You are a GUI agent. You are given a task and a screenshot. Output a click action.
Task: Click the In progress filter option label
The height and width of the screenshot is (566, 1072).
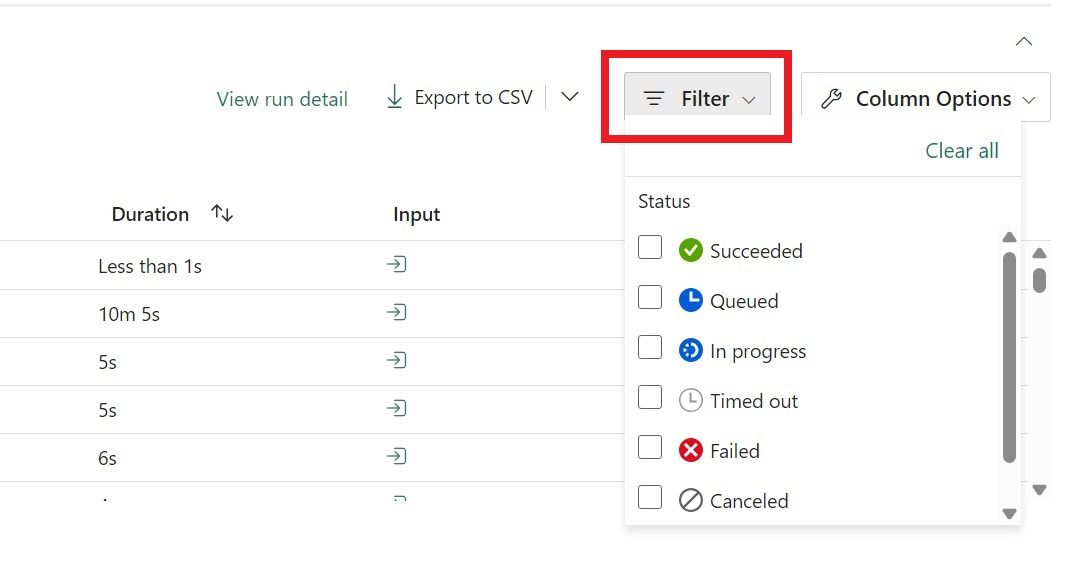(x=757, y=351)
